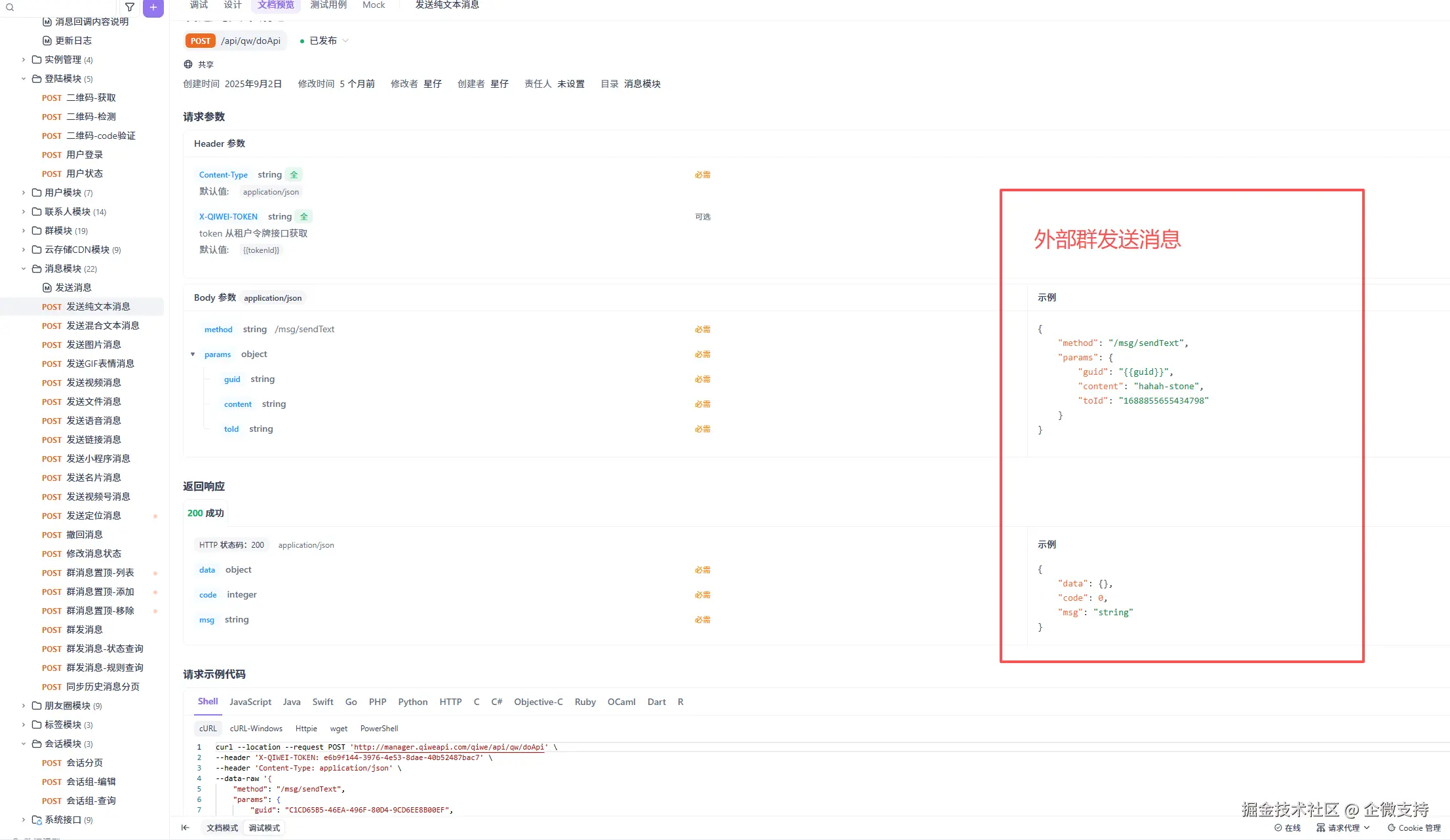This screenshot has width=1450, height=840.
Task: Collapse the params object triangle
Action: [193, 354]
